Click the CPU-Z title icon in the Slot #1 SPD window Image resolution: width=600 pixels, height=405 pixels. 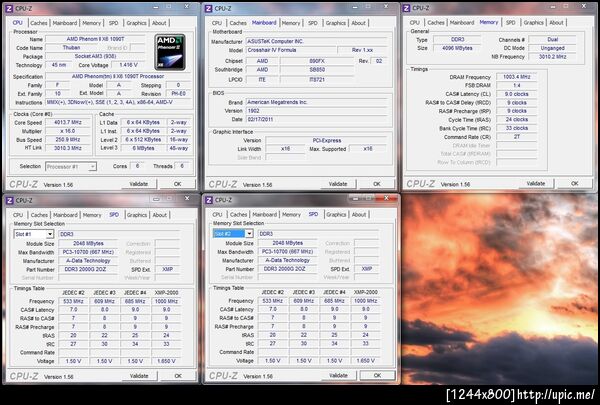(x=10, y=200)
